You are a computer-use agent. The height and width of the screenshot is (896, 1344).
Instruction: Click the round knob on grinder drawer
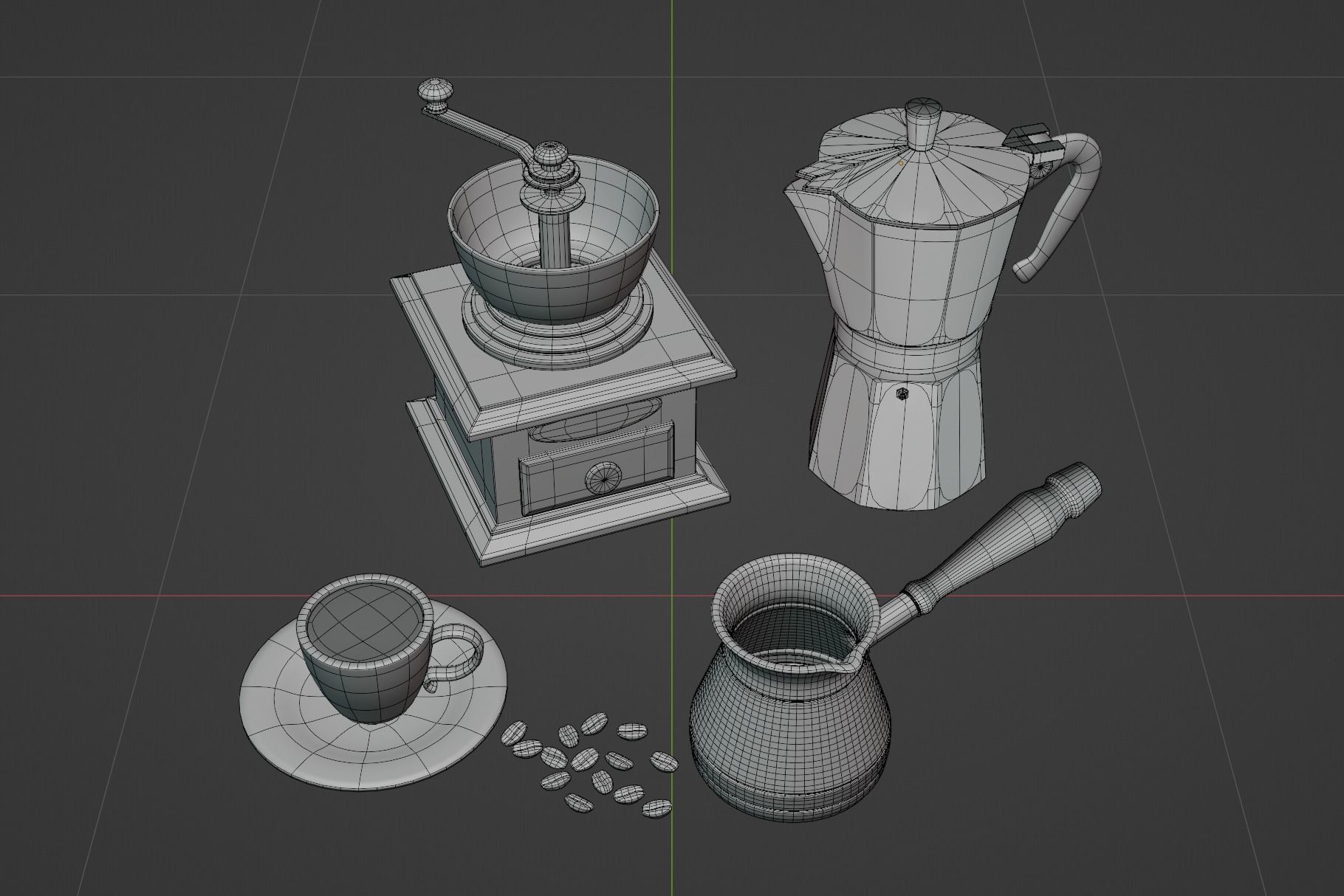(603, 478)
